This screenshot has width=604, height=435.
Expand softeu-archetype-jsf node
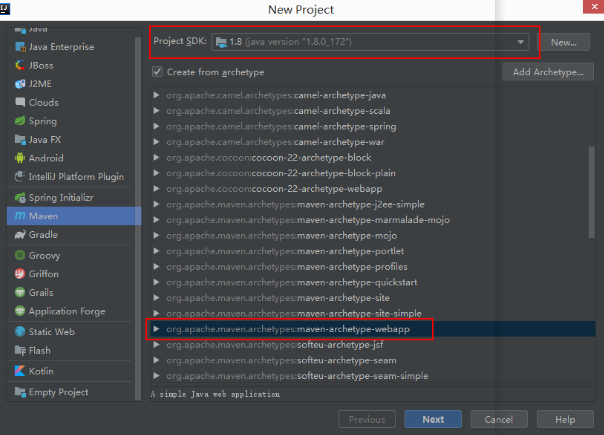(x=156, y=344)
